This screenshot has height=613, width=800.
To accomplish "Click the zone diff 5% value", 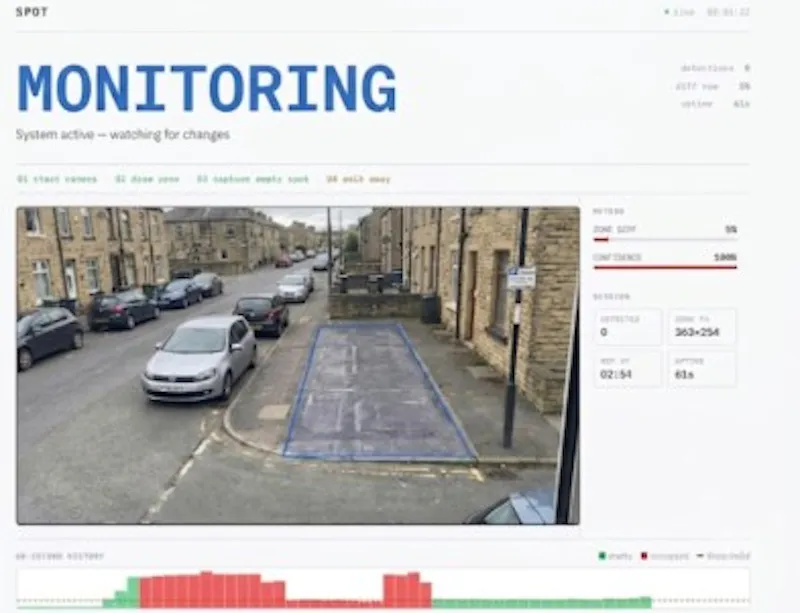I will [731, 230].
